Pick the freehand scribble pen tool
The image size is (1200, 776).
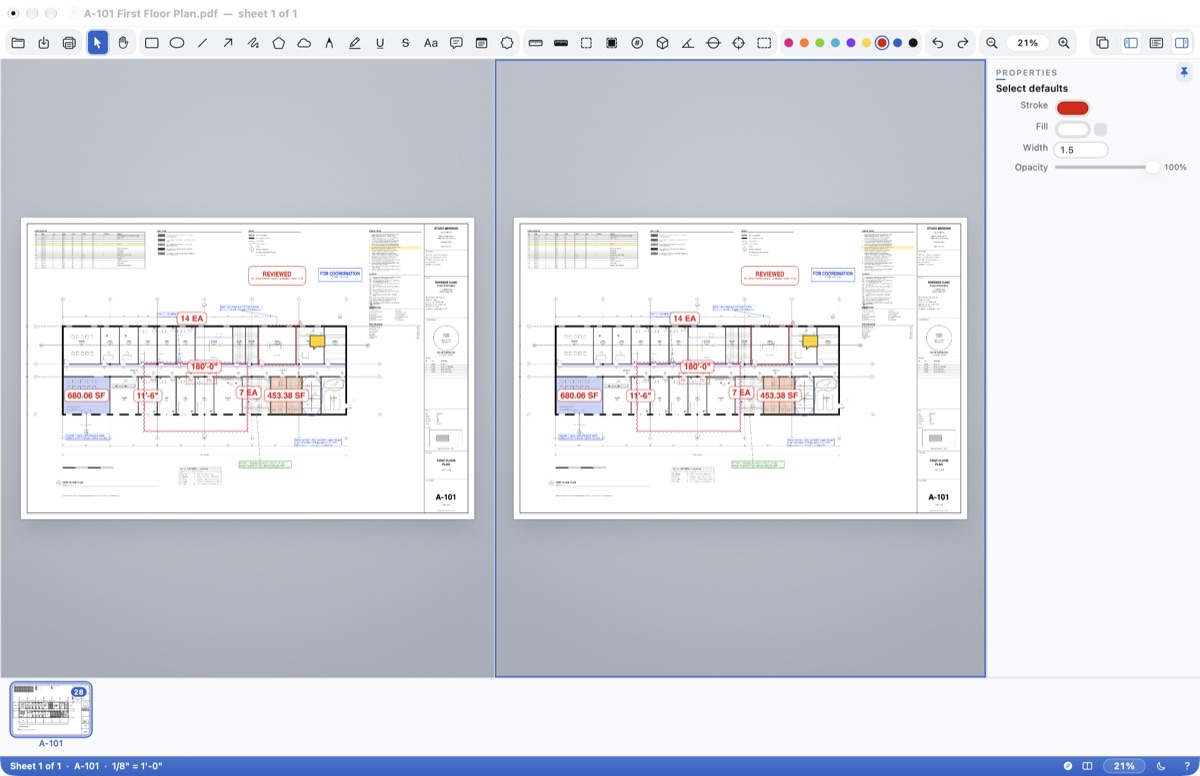click(x=253, y=43)
